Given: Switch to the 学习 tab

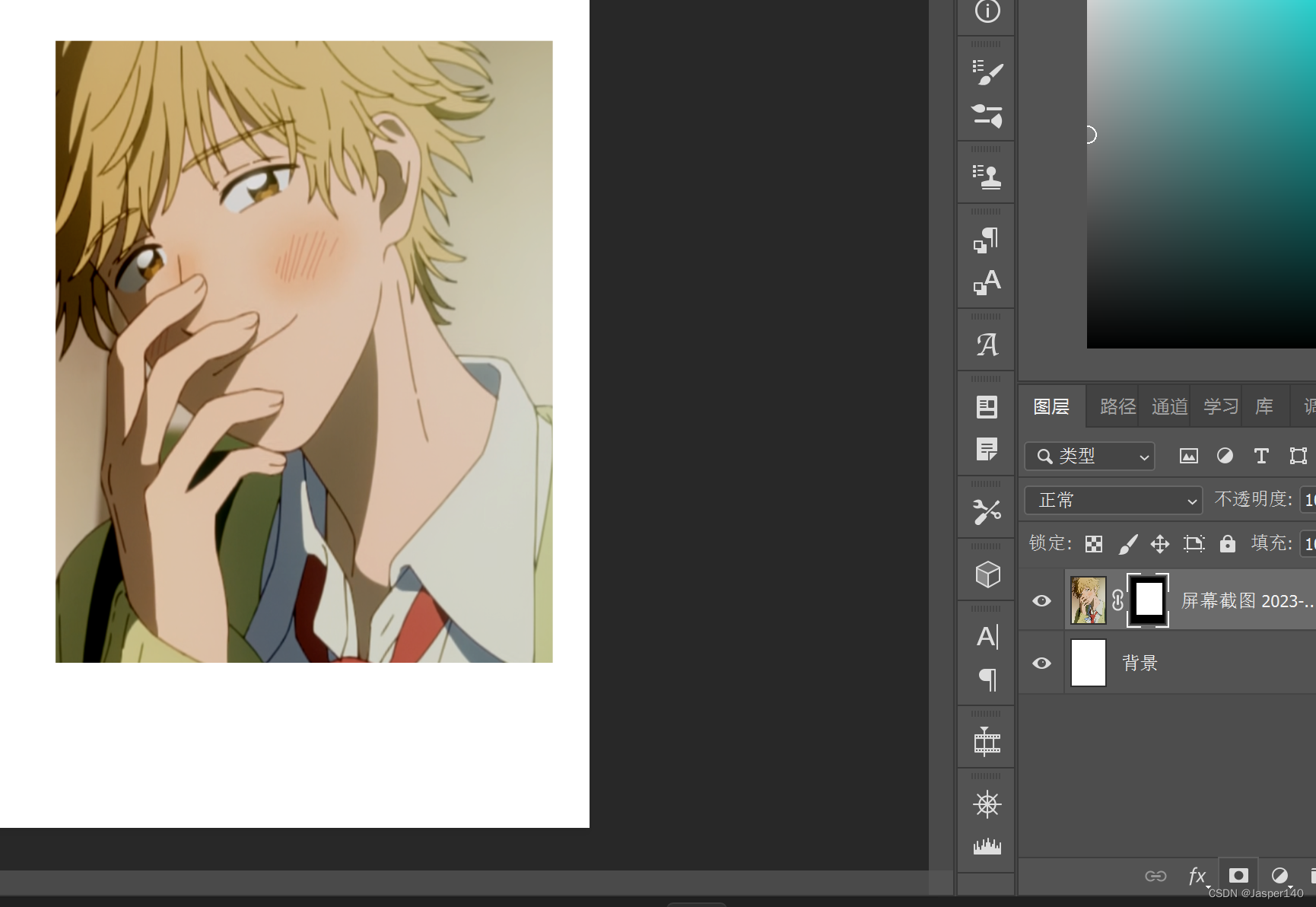Looking at the screenshot, I should tap(1221, 407).
